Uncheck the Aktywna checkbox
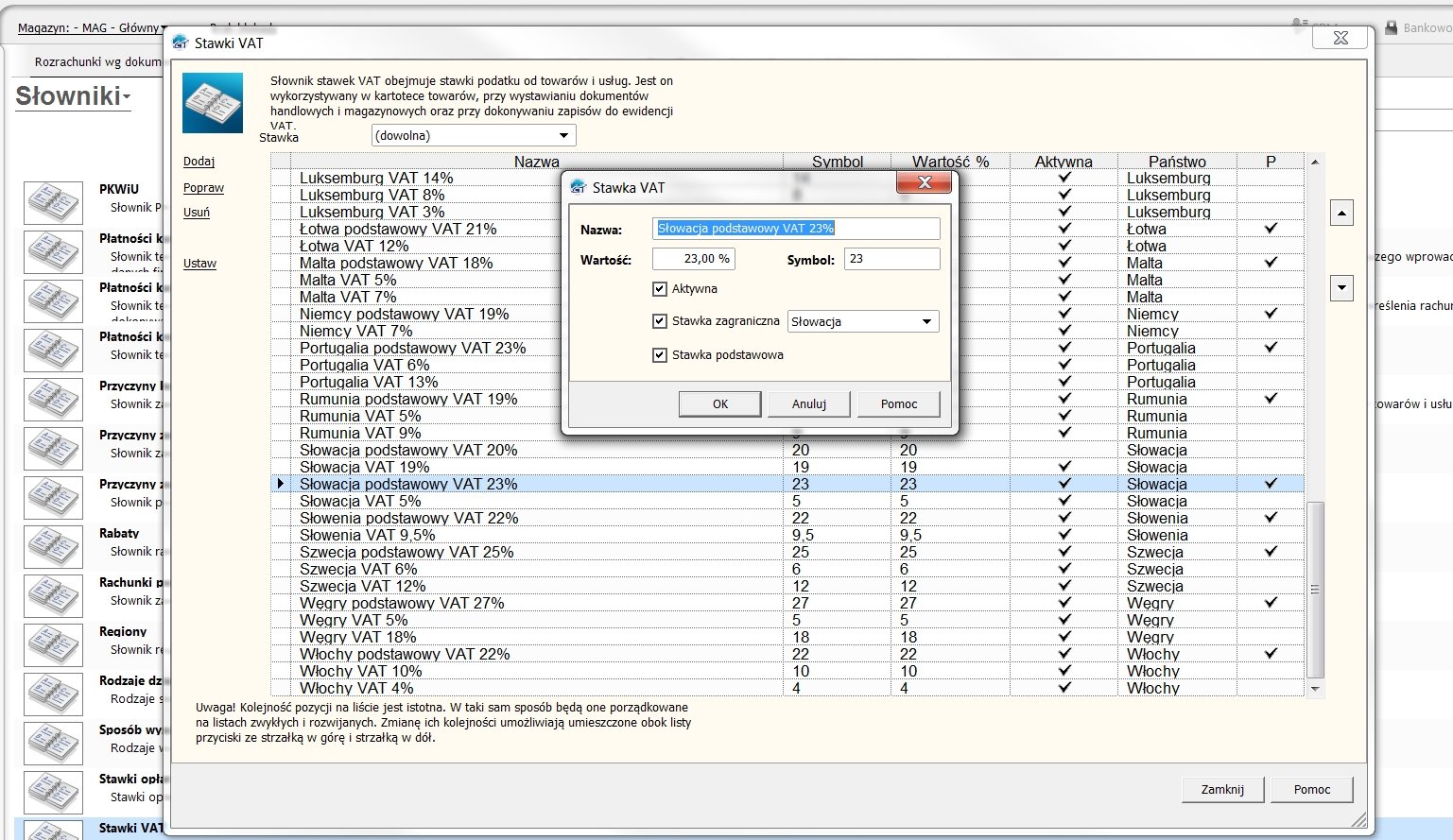1453x840 pixels. click(x=660, y=289)
